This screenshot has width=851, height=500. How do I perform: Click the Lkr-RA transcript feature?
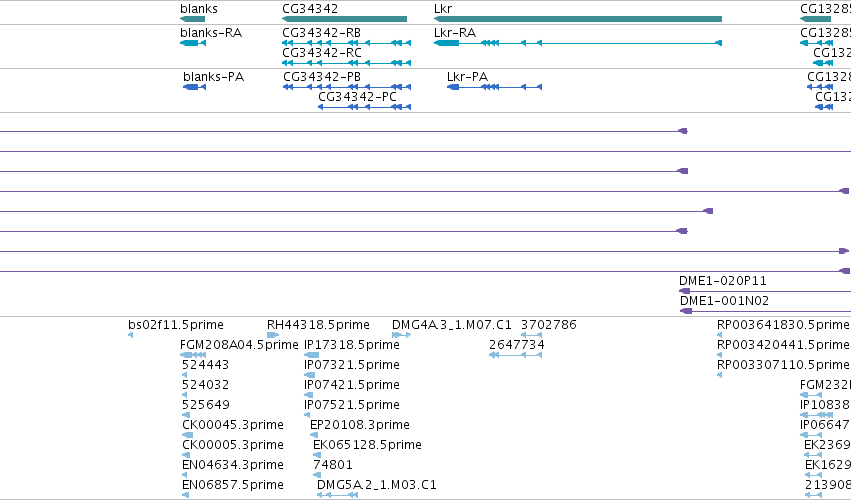578,43
